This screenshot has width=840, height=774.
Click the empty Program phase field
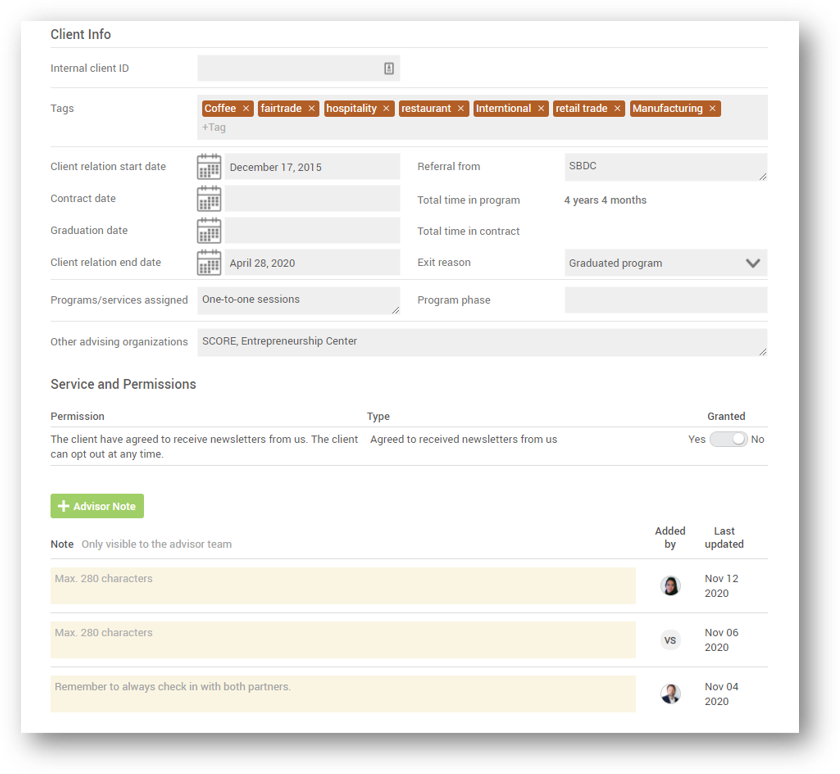[x=666, y=300]
